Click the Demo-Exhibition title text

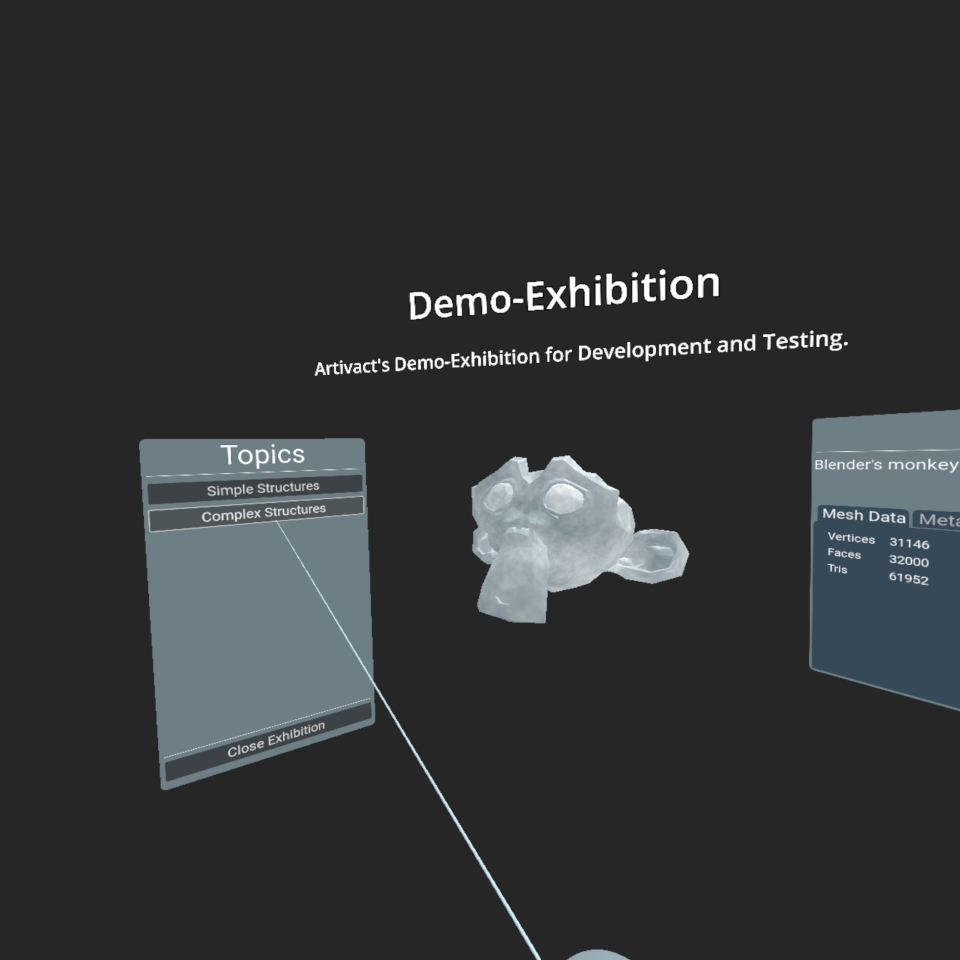click(x=563, y=294)
